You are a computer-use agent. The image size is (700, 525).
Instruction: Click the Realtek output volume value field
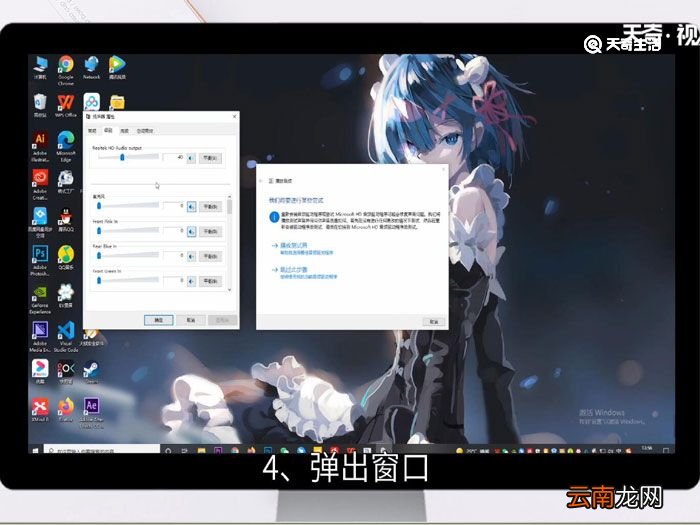point(174,158)
